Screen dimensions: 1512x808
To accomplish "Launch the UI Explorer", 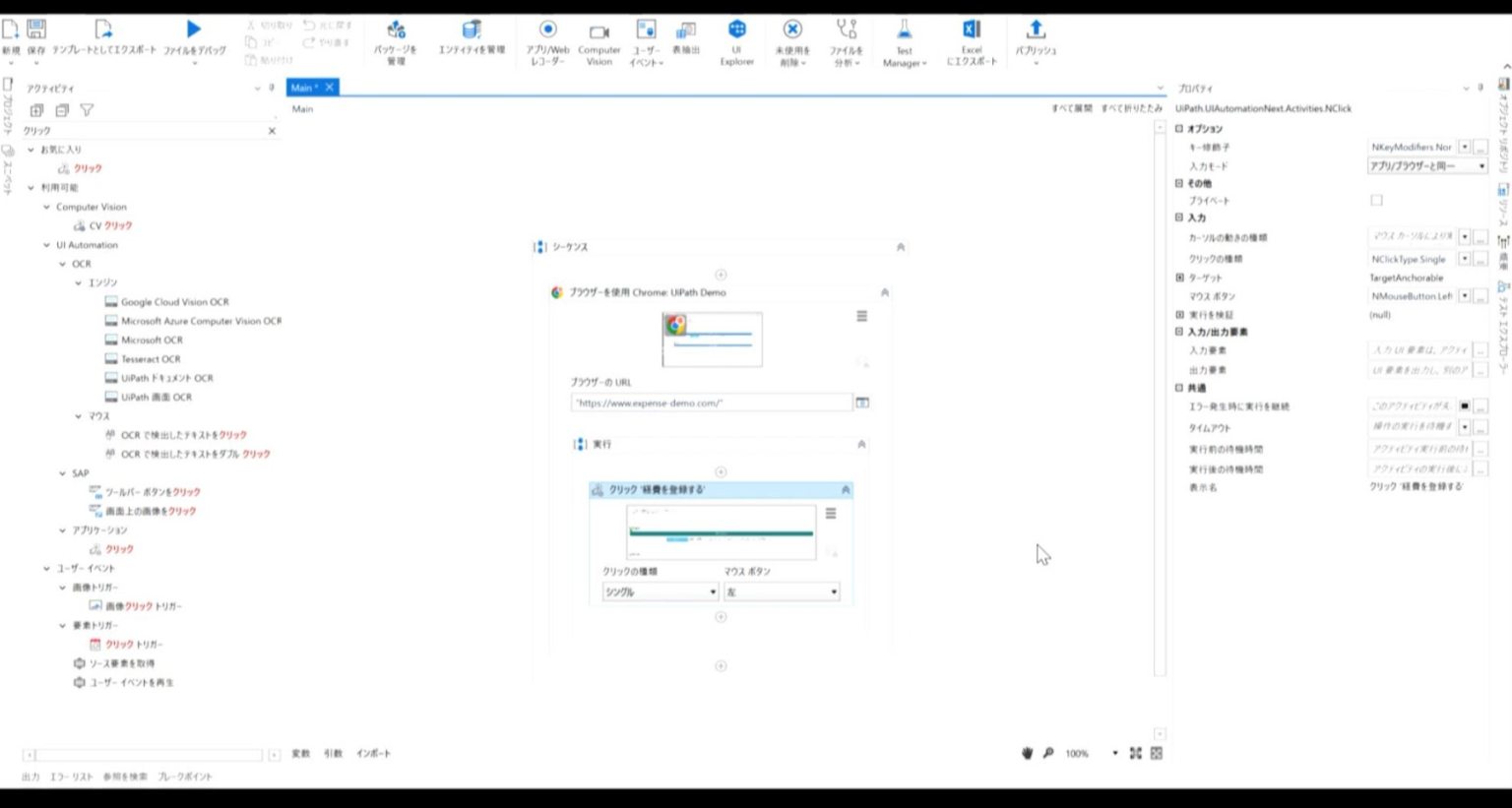I will tap(736, 31).
